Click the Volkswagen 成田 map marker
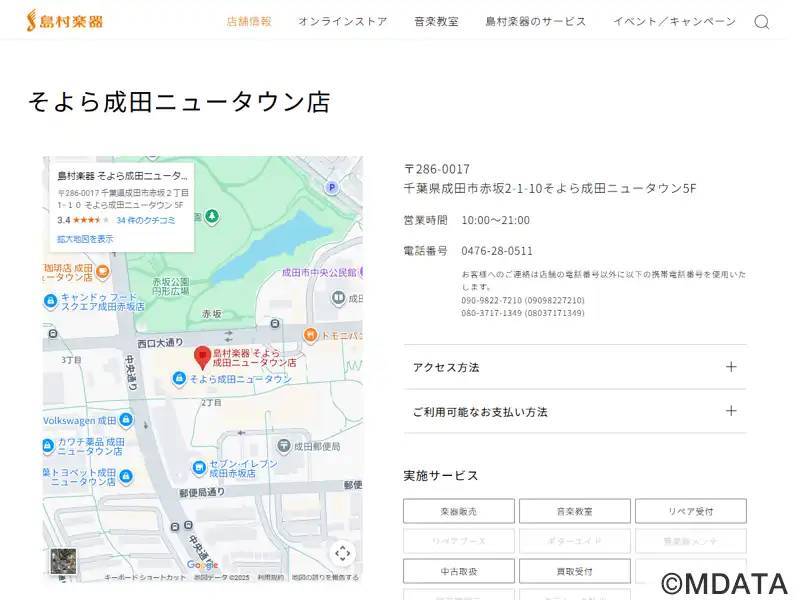800x600 pixels. (x=50, y=420)
